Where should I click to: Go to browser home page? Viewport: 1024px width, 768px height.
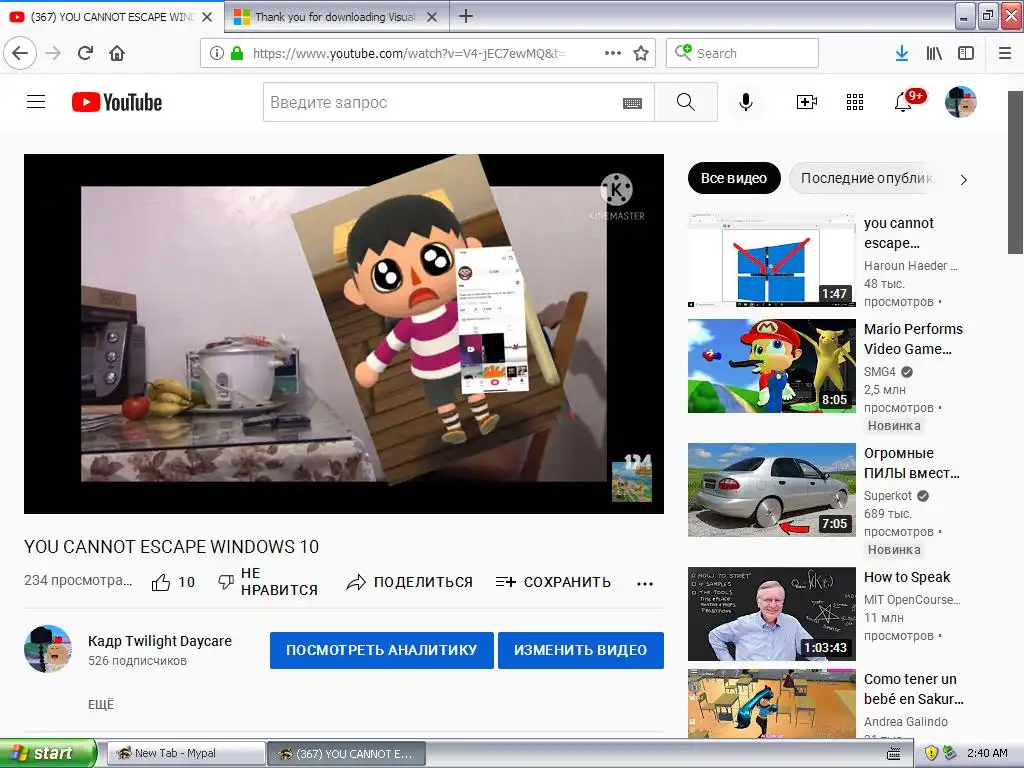click(117, 53)
